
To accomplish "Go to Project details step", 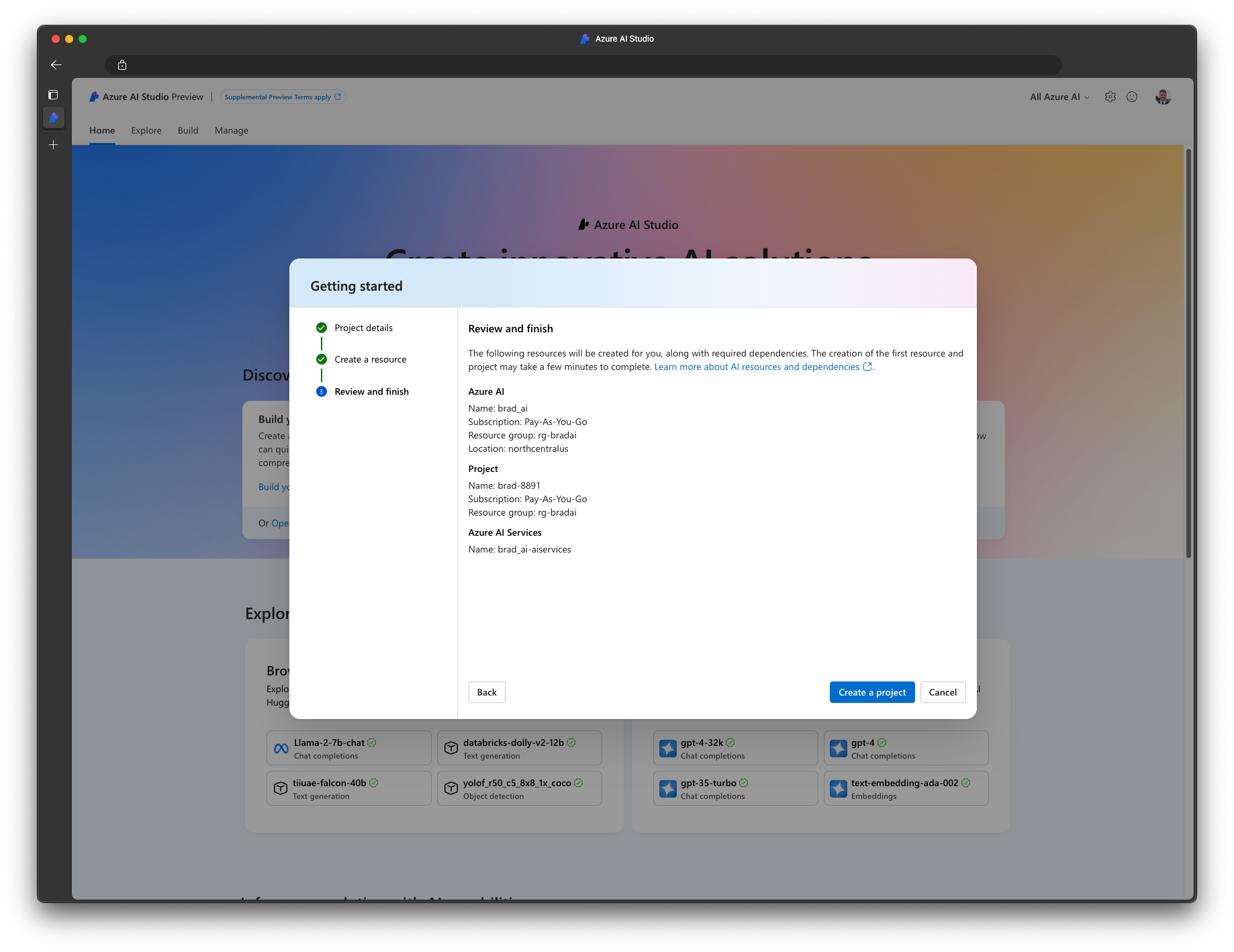I will point(364,328).
